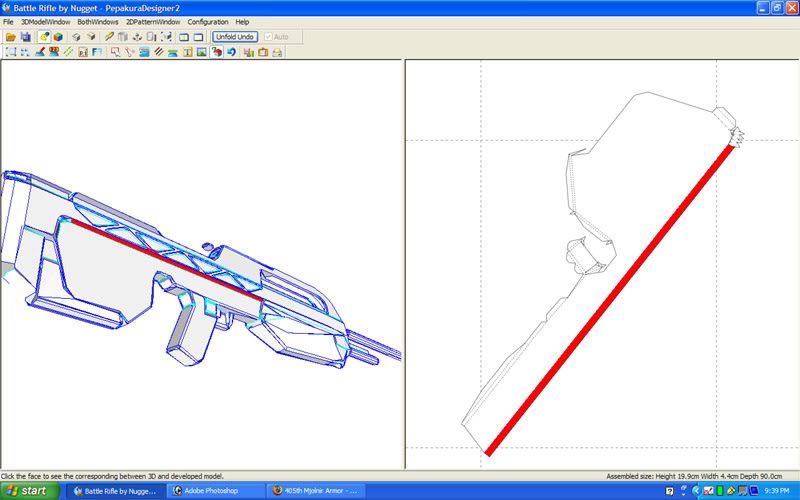Toggle the question-mark cube face-check icon
Screen dimensions: 800x500
[217, 52]
